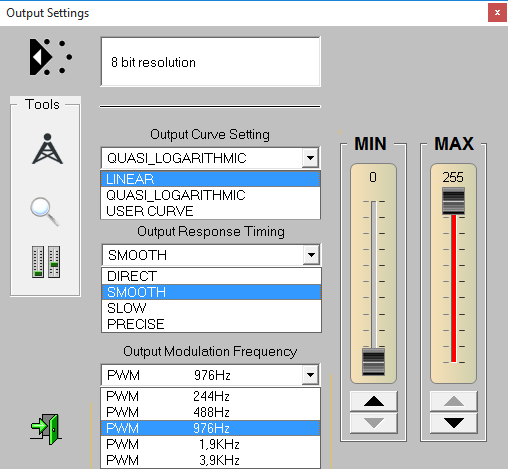Click the green exit door icon

pos(46,429)
